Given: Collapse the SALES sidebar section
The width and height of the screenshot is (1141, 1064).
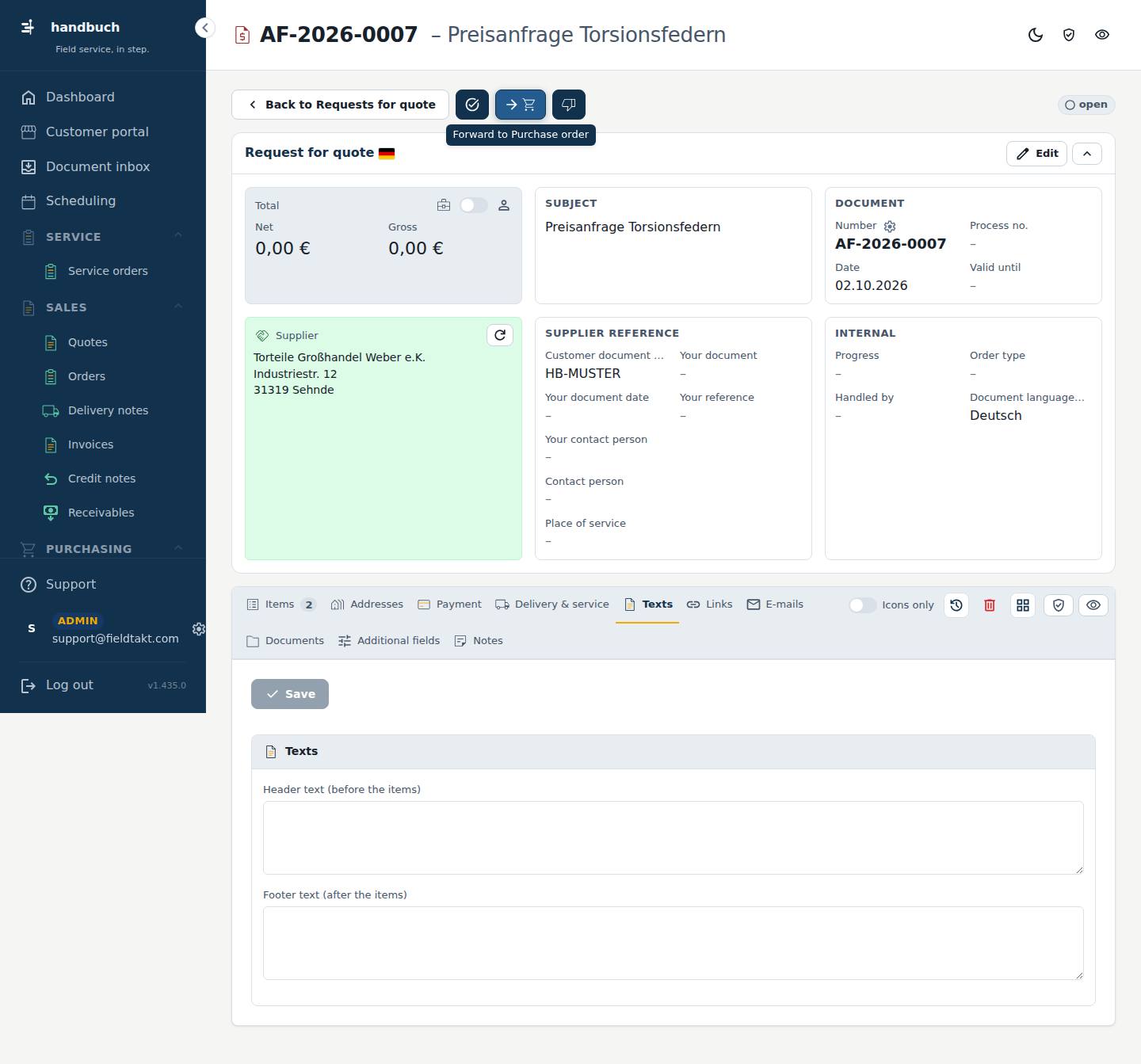Looking at the screenshot, I should (178, 307).
